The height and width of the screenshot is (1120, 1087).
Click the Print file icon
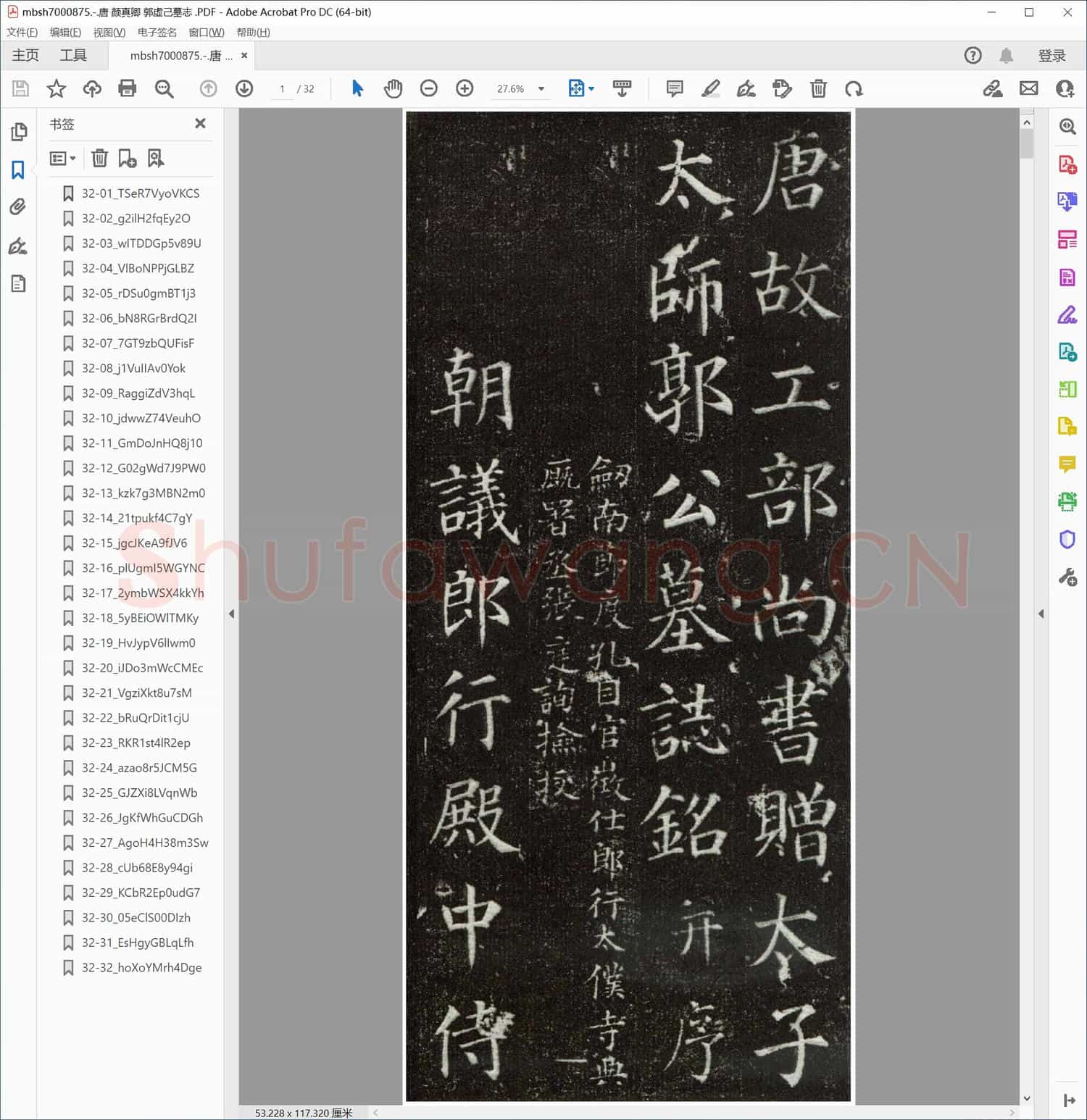click(128, 88)
